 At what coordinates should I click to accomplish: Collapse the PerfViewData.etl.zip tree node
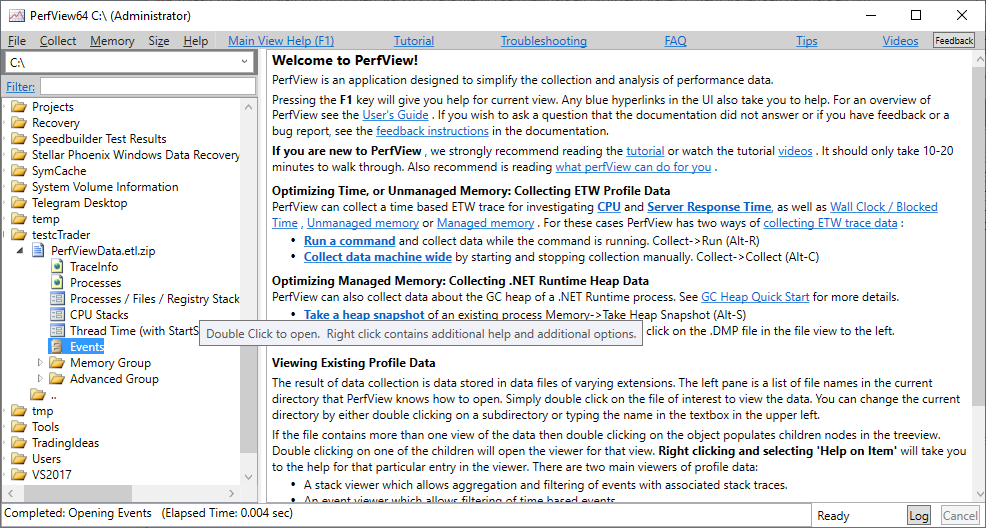coord(22,251)
